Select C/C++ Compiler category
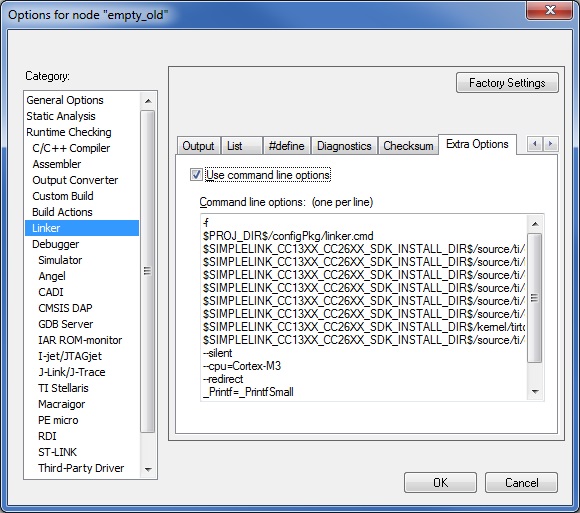 pyautogui.click(x=71, y=148)
